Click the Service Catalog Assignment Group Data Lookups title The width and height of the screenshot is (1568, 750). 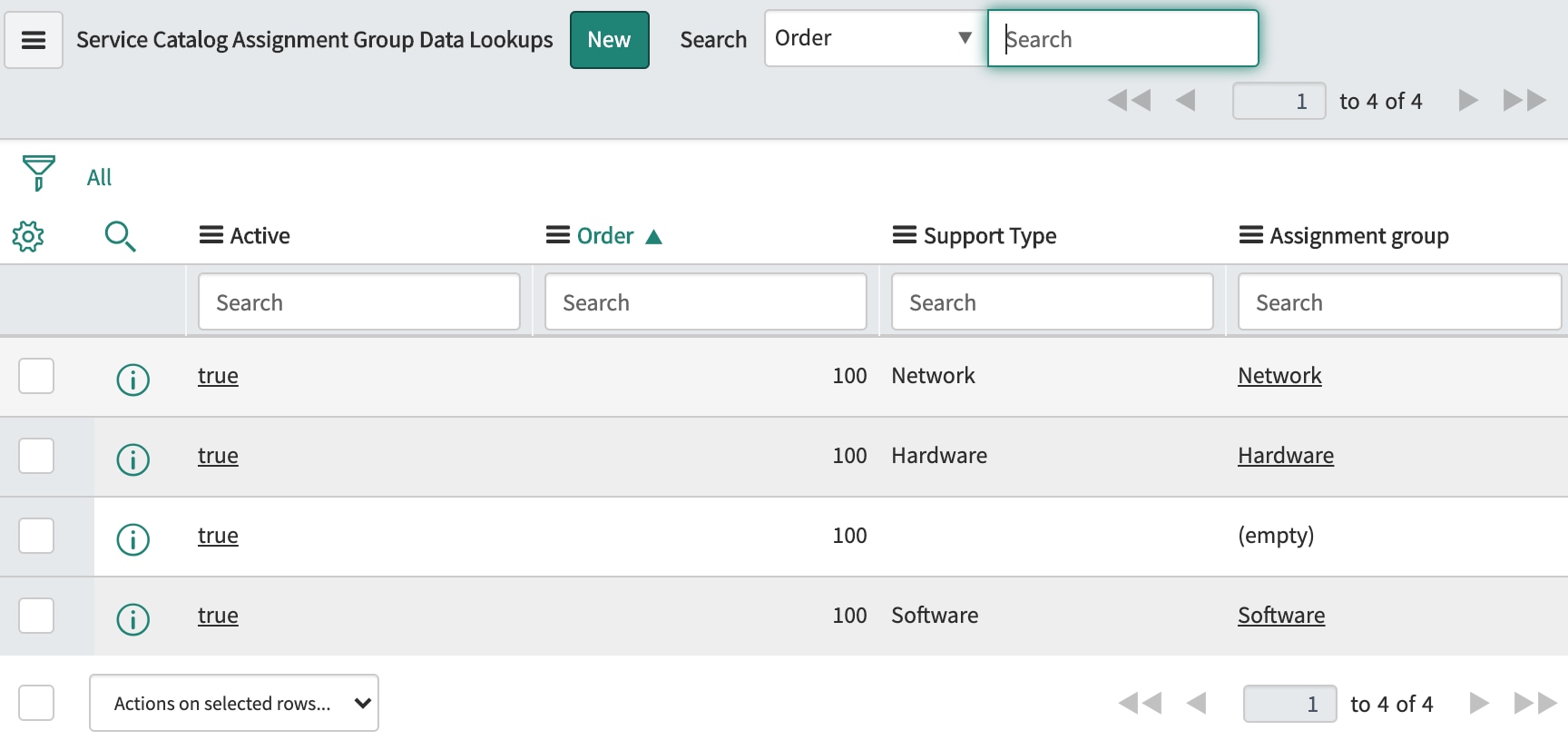click(315, 40)
